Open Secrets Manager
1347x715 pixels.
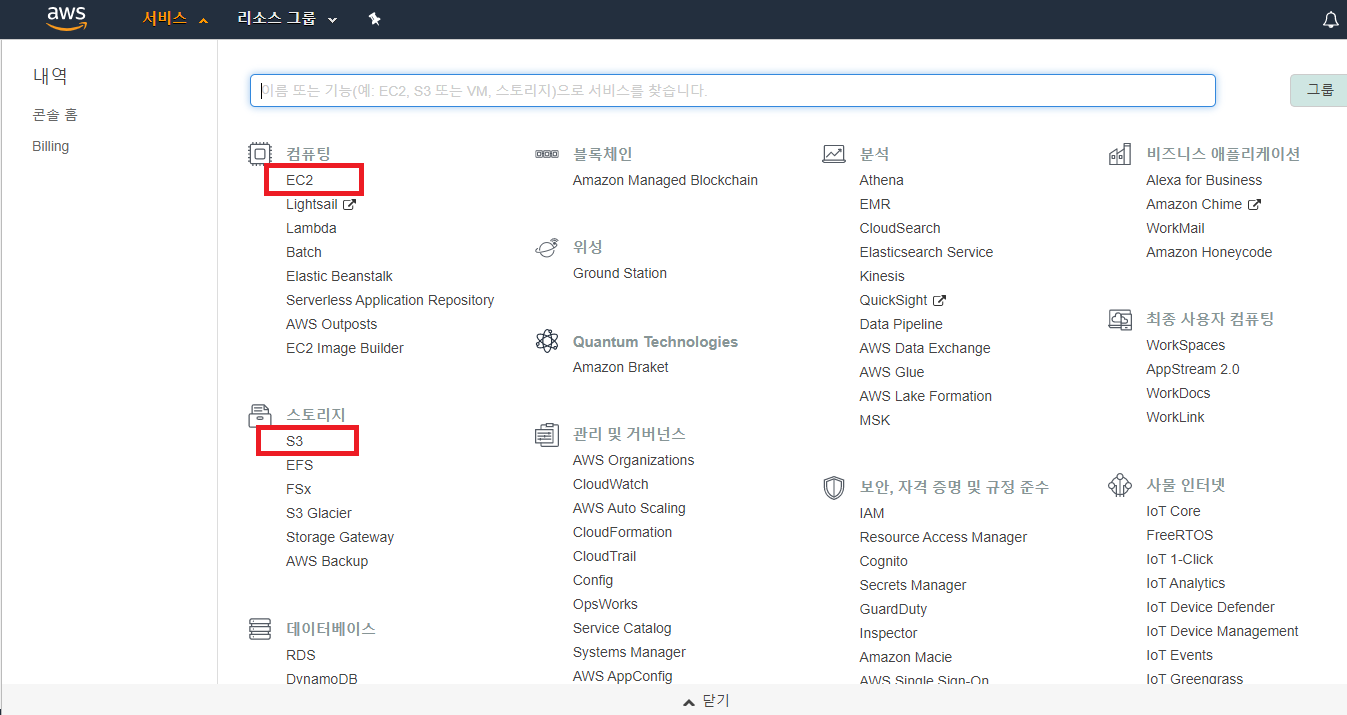click(x=913, y=585)
